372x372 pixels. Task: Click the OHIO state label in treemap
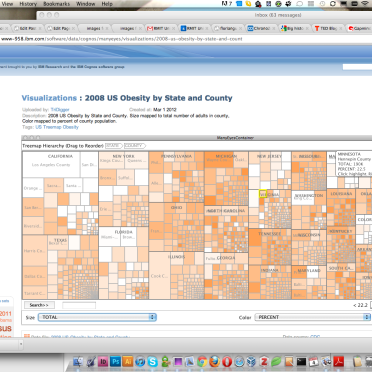click(177, 208)
